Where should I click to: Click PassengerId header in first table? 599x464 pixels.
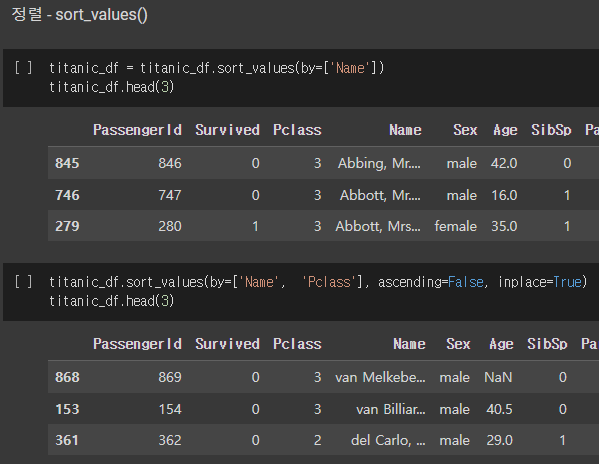tap(138, 130)
